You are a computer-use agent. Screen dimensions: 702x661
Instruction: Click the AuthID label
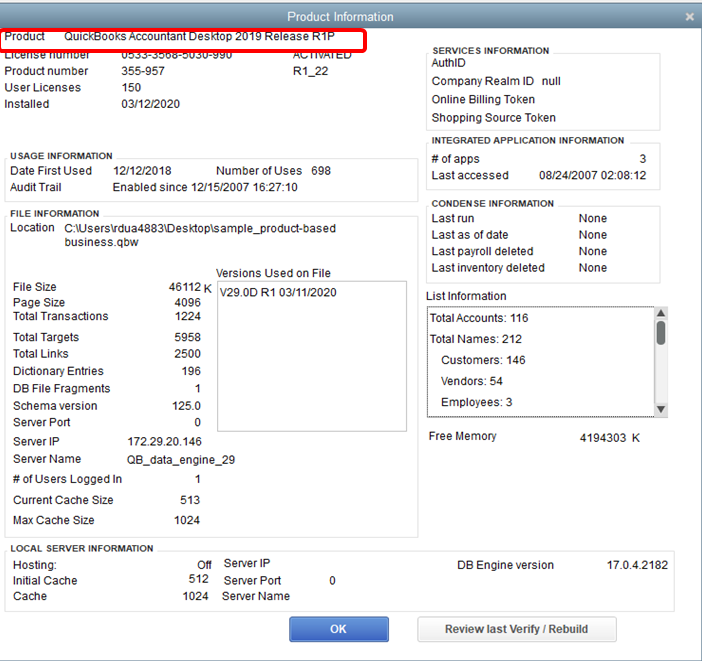pos(449,63)
